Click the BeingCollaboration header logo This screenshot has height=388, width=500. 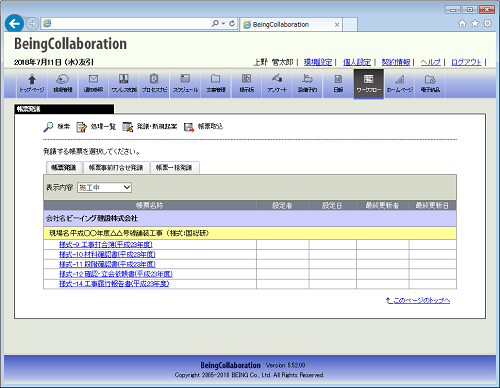pos(70,44)
